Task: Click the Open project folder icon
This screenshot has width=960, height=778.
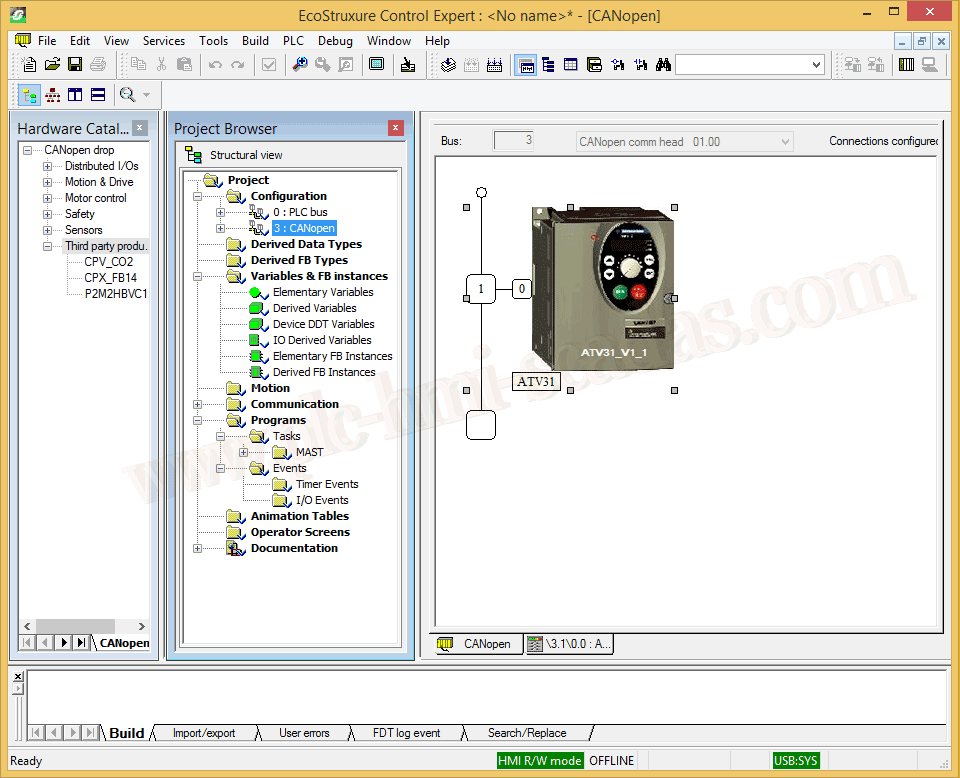Action: [x=52, y=65]
